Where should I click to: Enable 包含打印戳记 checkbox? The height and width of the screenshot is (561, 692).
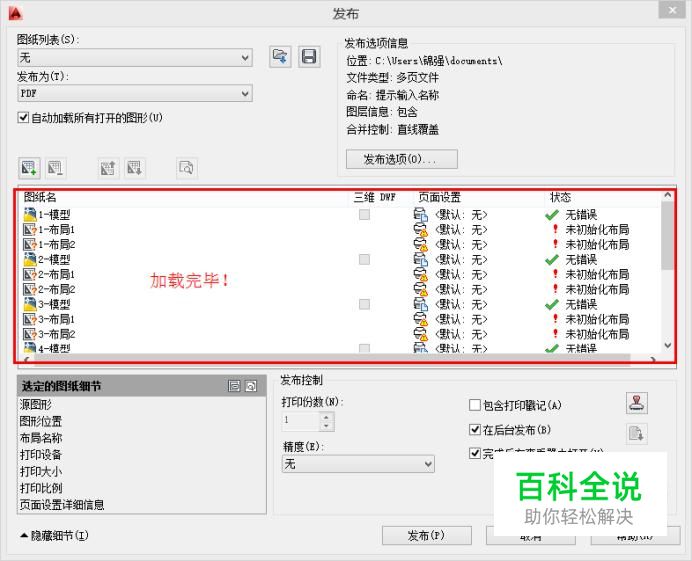pyautogui.click(x=474, y=405)
